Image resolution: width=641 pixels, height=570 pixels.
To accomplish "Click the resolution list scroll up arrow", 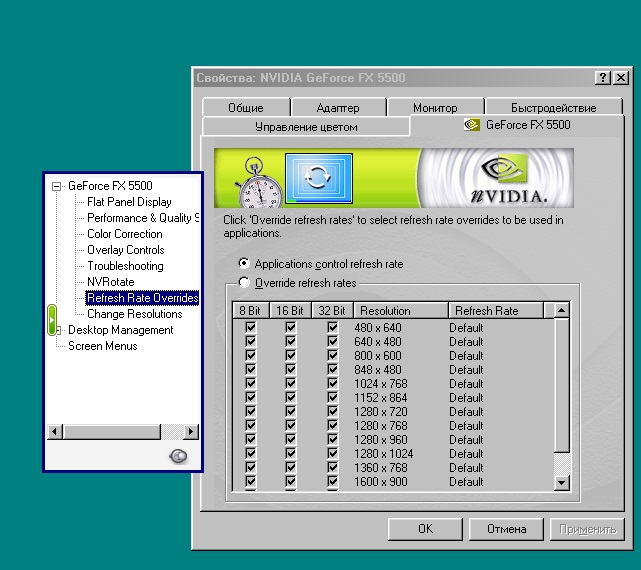I will pyautogui.click(x=561, y=310).
